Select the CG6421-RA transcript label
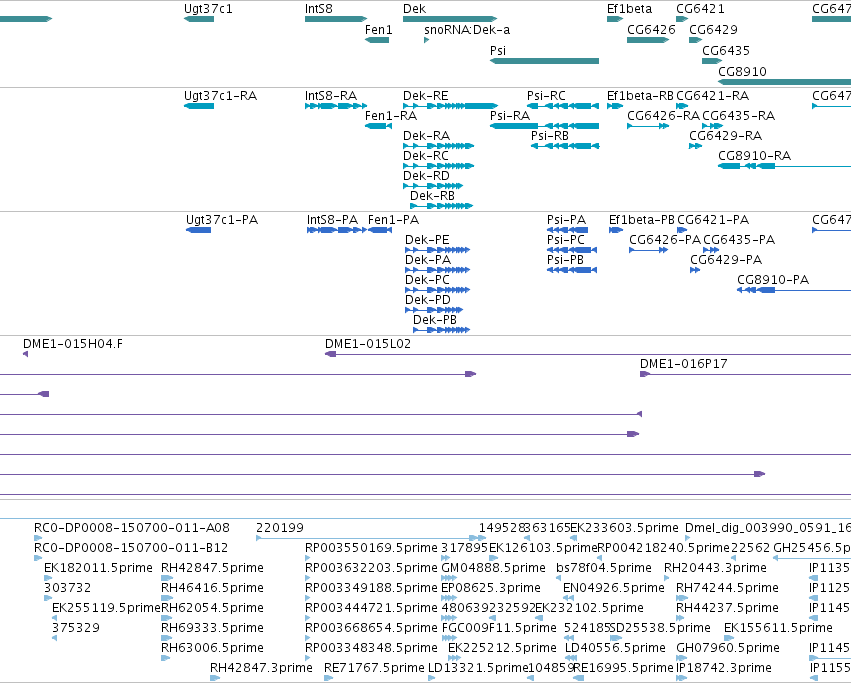The height and width of the screenshot is (683, 851). tap(713, 96)
